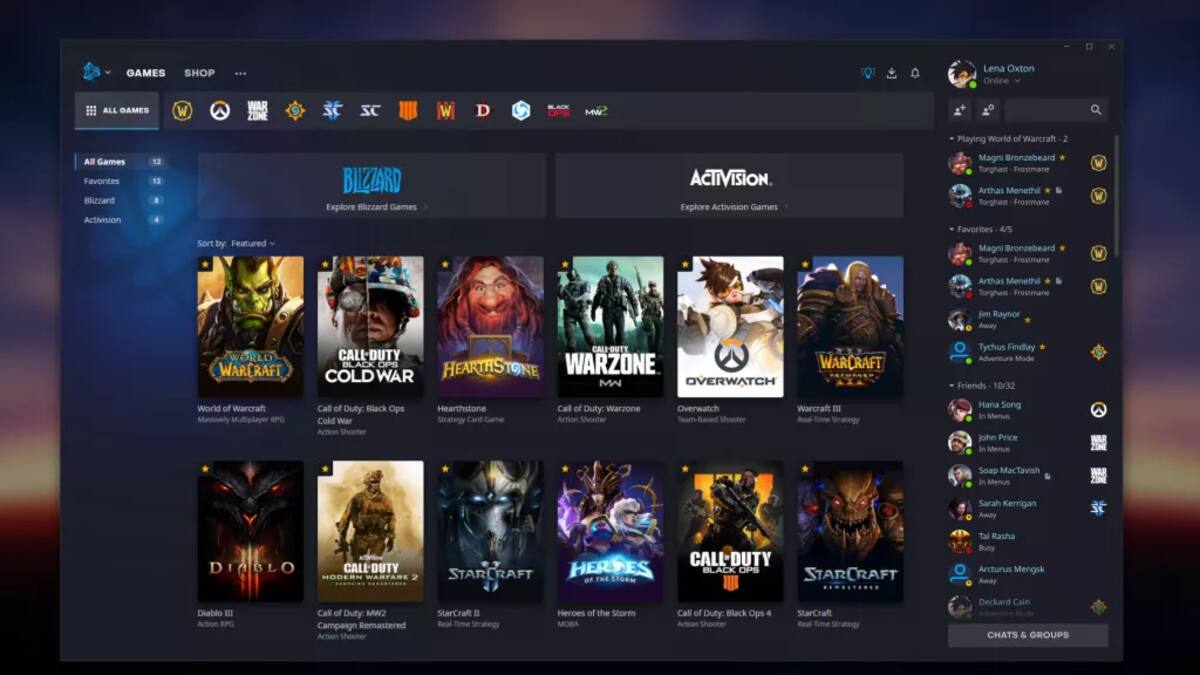Click the tips lightbulb icon in header
Screen dimensions: 1200x675
click(868, 73)
